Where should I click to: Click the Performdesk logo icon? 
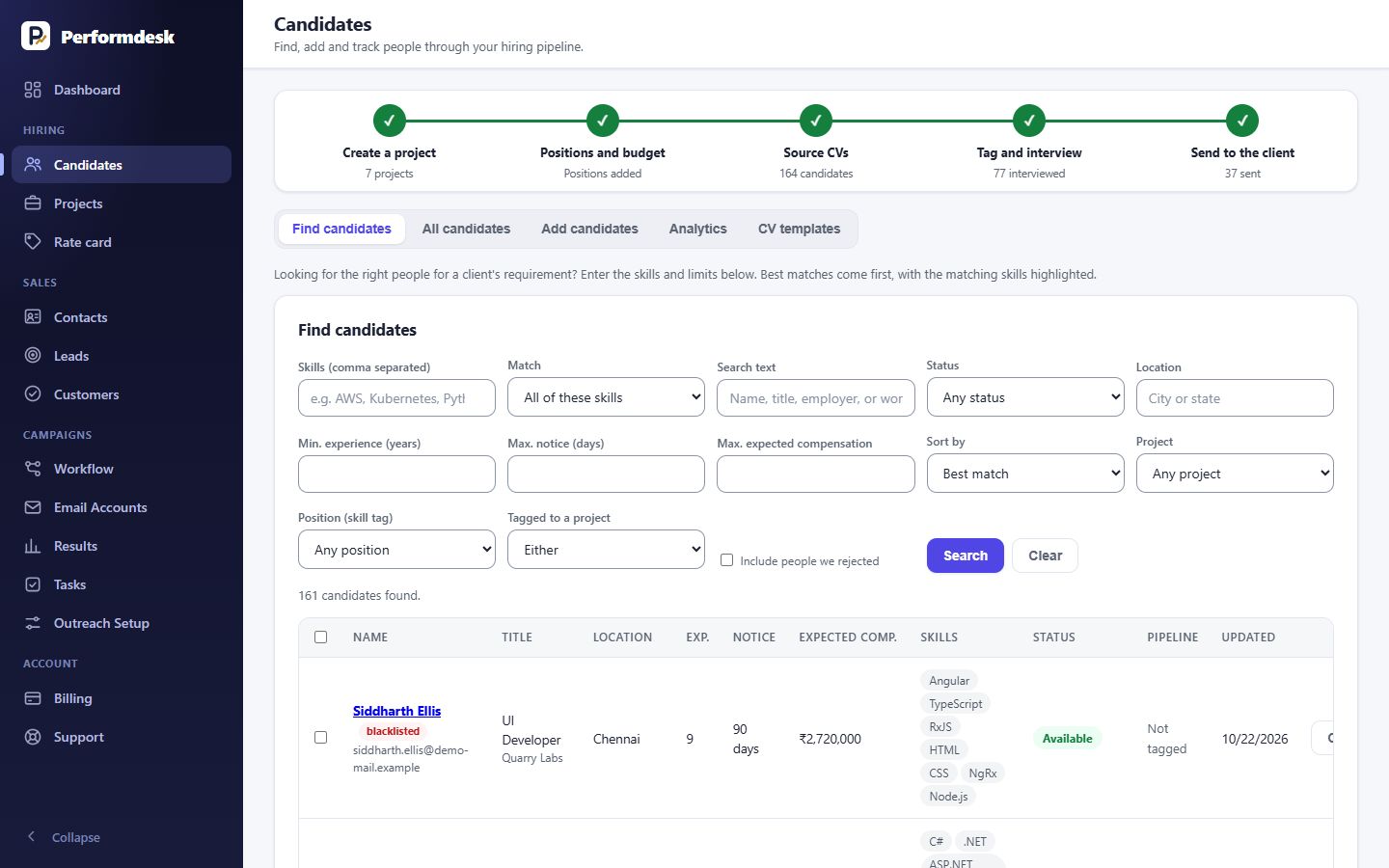tap(36, 36)
